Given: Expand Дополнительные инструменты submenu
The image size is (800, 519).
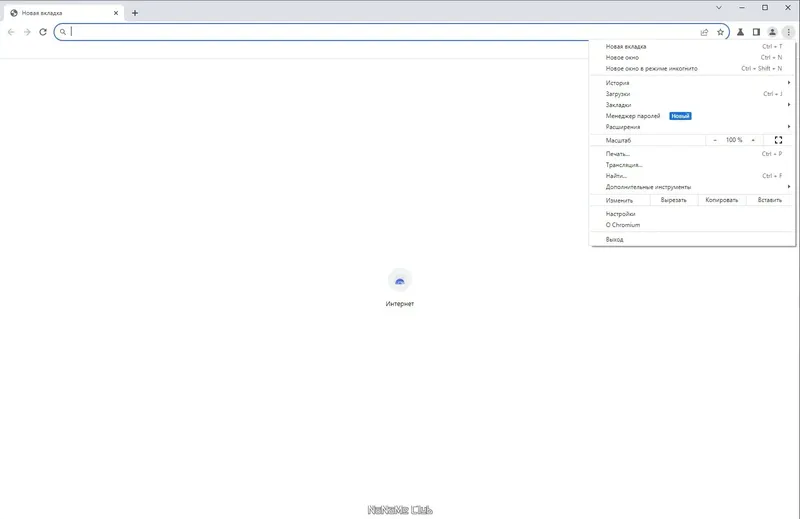Looking at the screenshot, I should point(692,187).
